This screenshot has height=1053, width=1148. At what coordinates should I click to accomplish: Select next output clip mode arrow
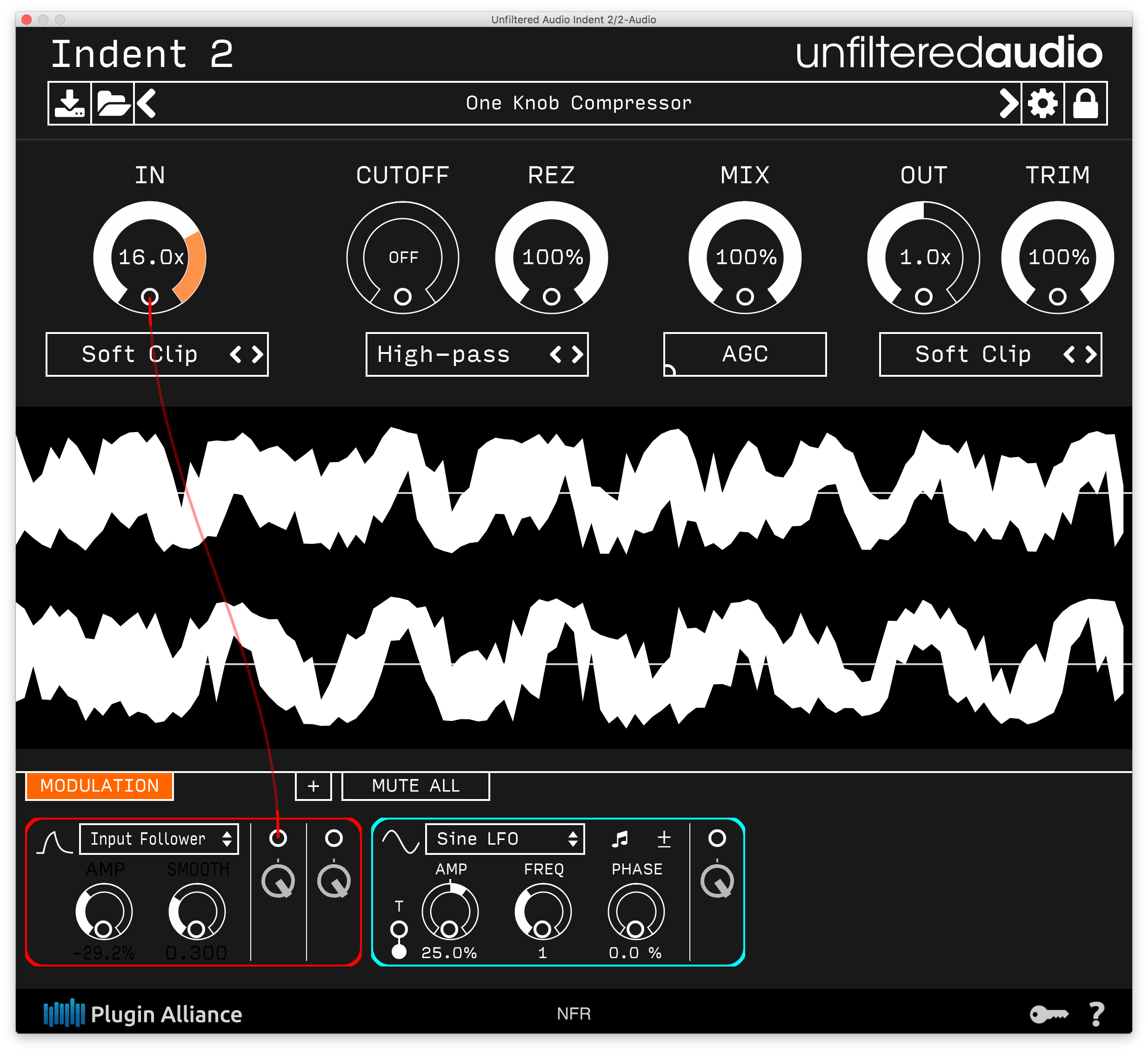tap(1091, 354)
